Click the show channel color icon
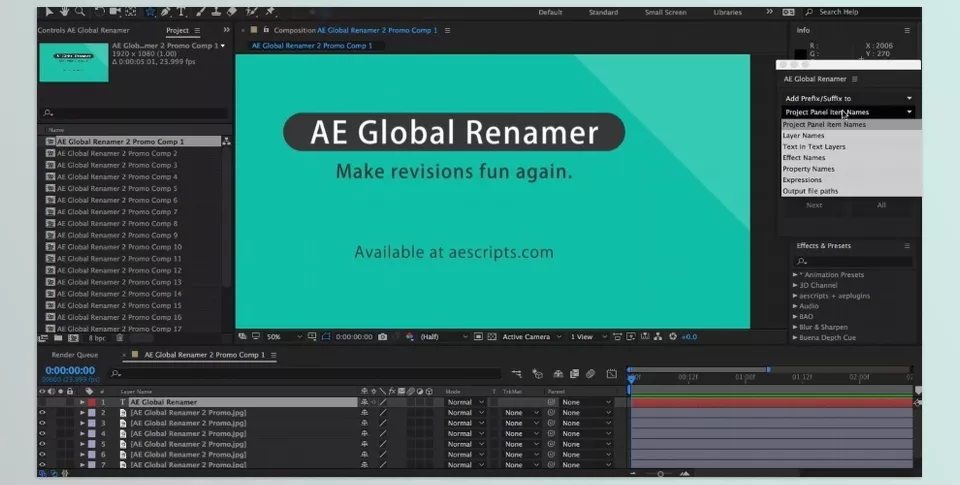The height and width of the screenshot is (485, 960). click(x=410, y=337)
